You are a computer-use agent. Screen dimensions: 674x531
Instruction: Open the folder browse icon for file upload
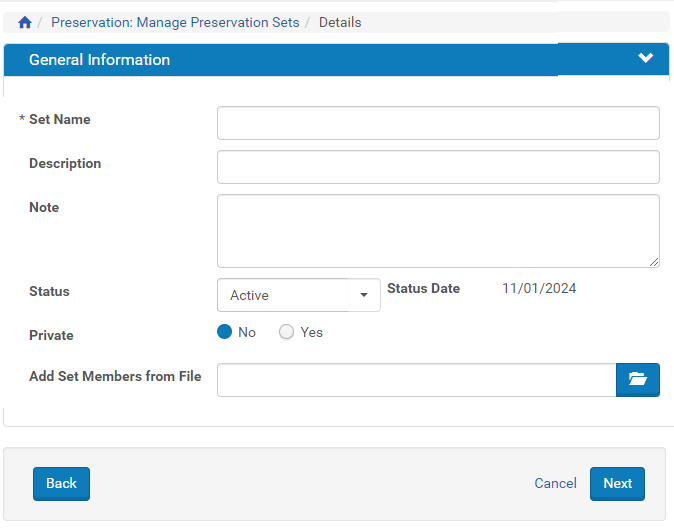click(x=637, y=380)
